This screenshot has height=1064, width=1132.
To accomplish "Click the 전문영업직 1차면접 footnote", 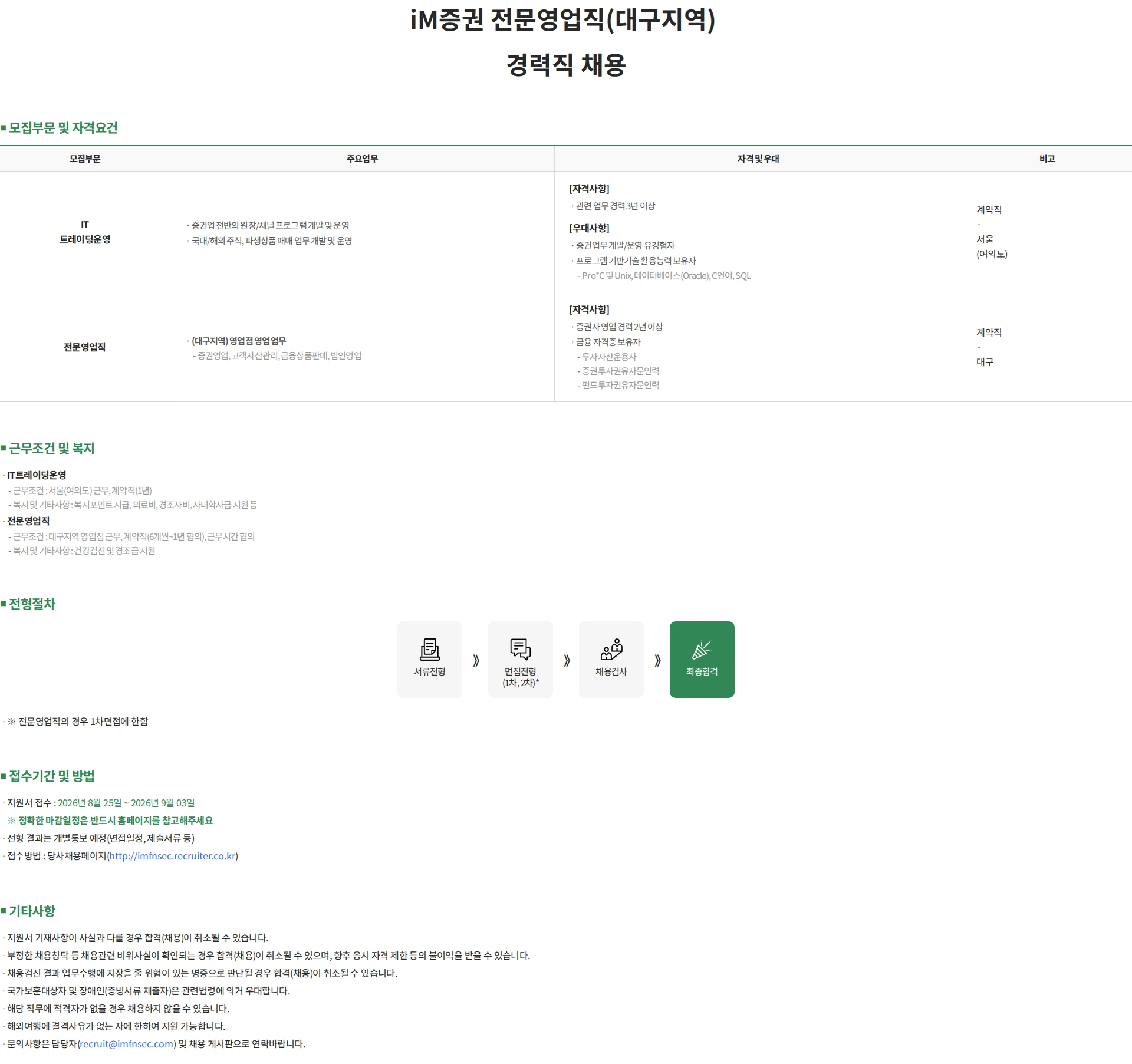I will point(77,722).
